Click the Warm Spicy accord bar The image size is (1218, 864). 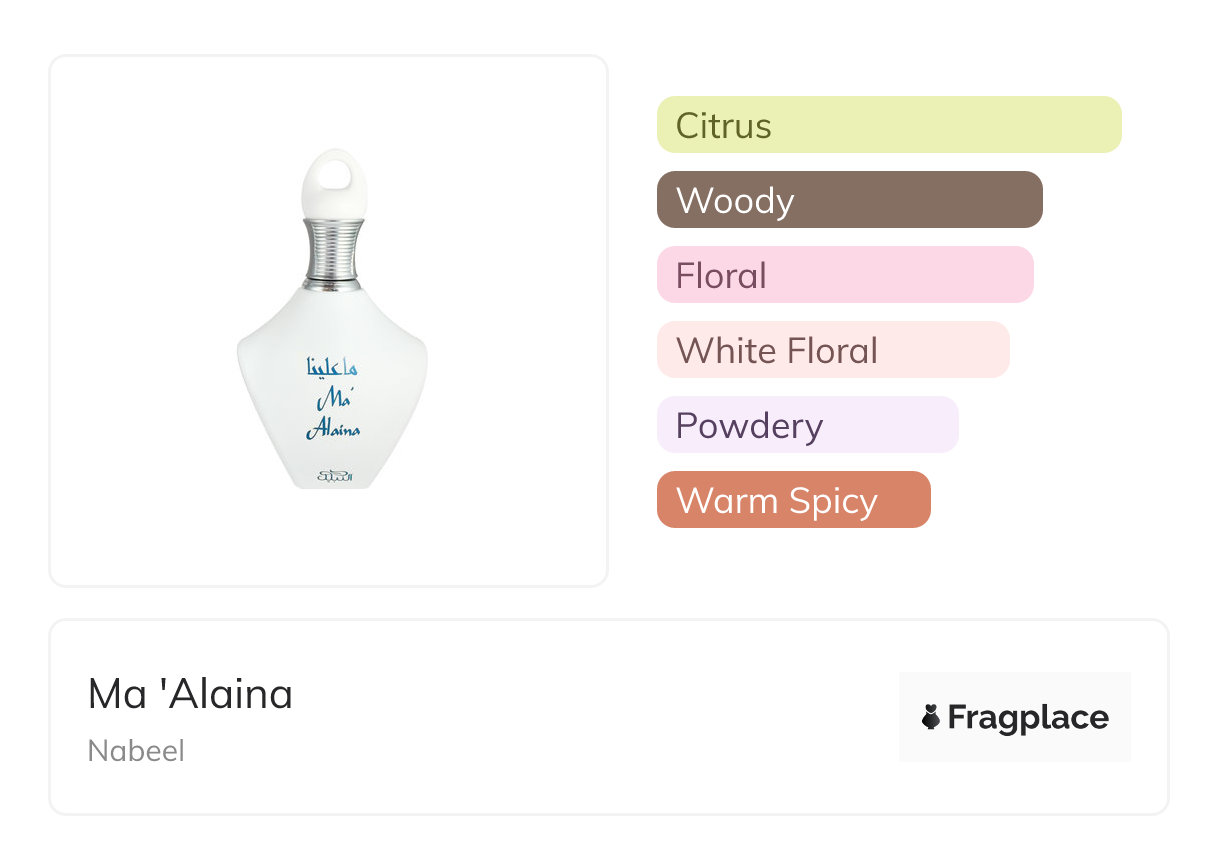793,500
